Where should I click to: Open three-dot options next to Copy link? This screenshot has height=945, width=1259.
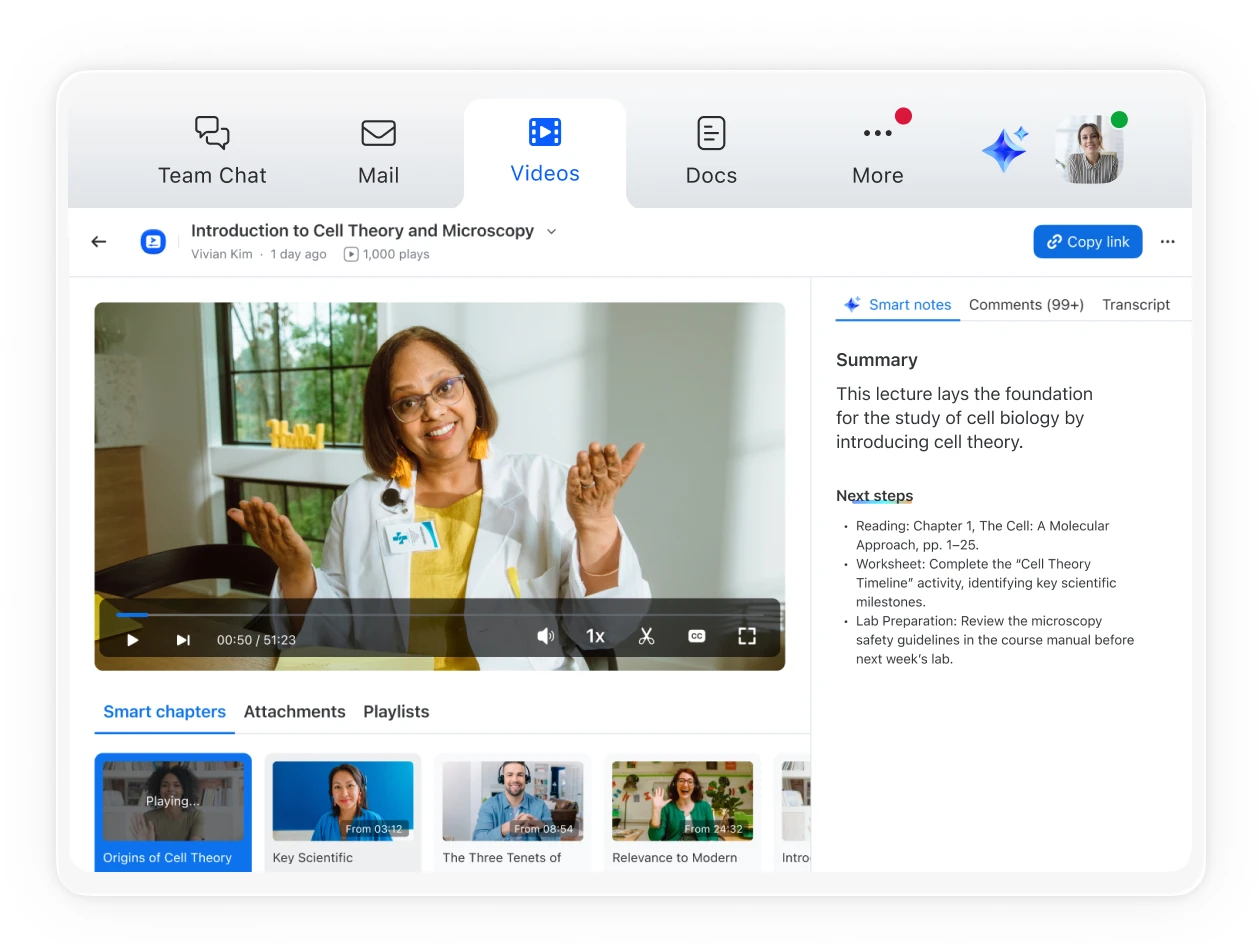[x=1167, y=241]
